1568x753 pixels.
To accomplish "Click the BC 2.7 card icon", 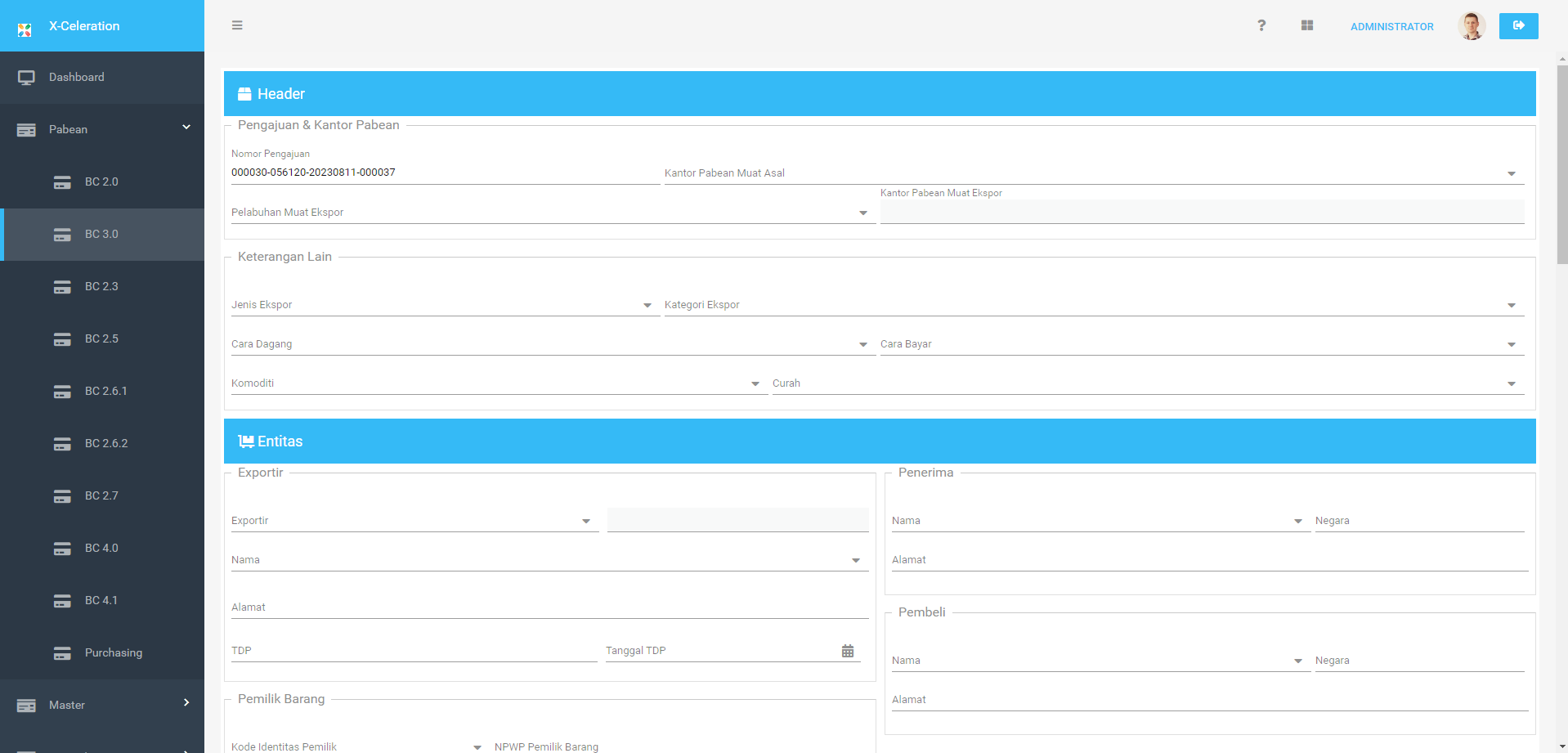I will [x=62, y=496].
